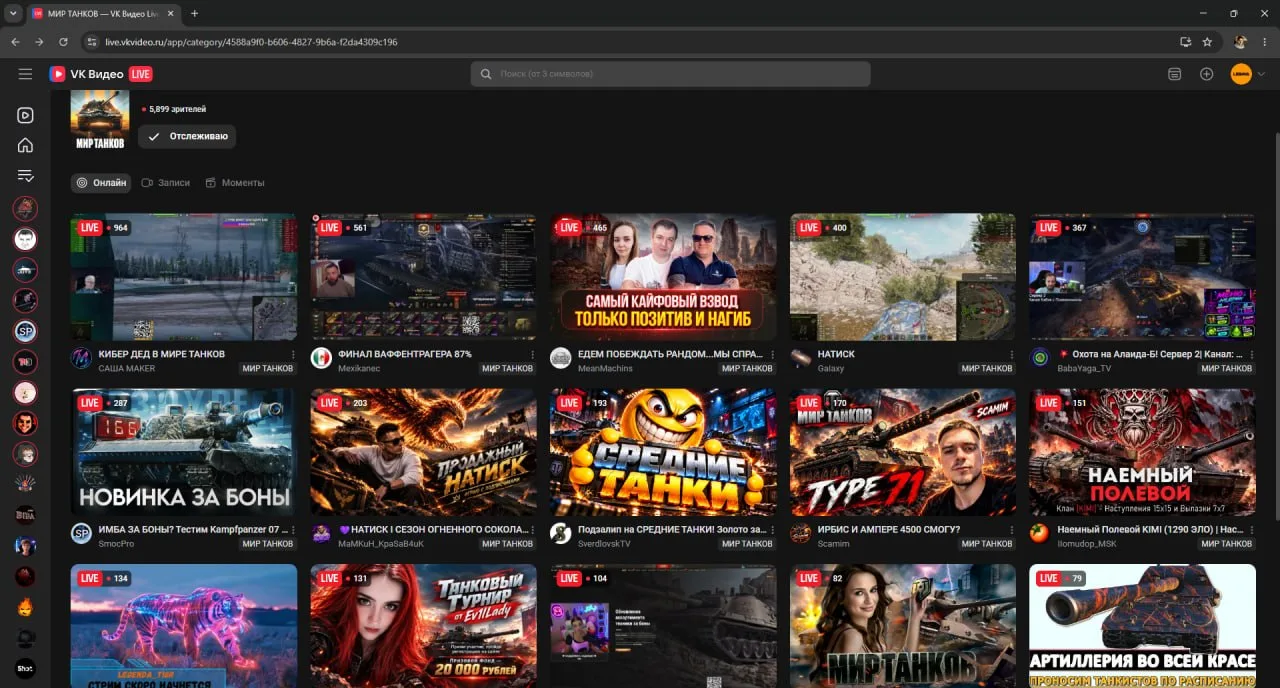Open the SP channel avatar in the sidebar
The image size is (1280, 688).
[x=25, y=331]
